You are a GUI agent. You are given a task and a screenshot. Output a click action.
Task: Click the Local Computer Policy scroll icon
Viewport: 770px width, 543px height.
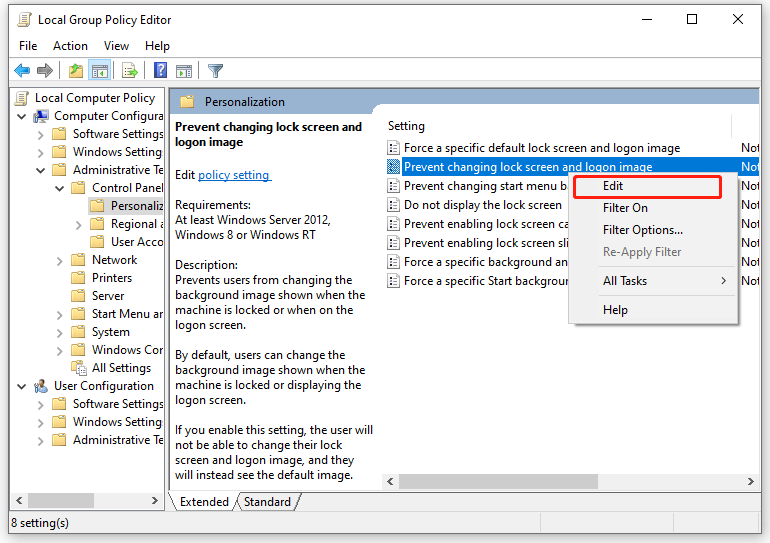click(x=22, y=98)
